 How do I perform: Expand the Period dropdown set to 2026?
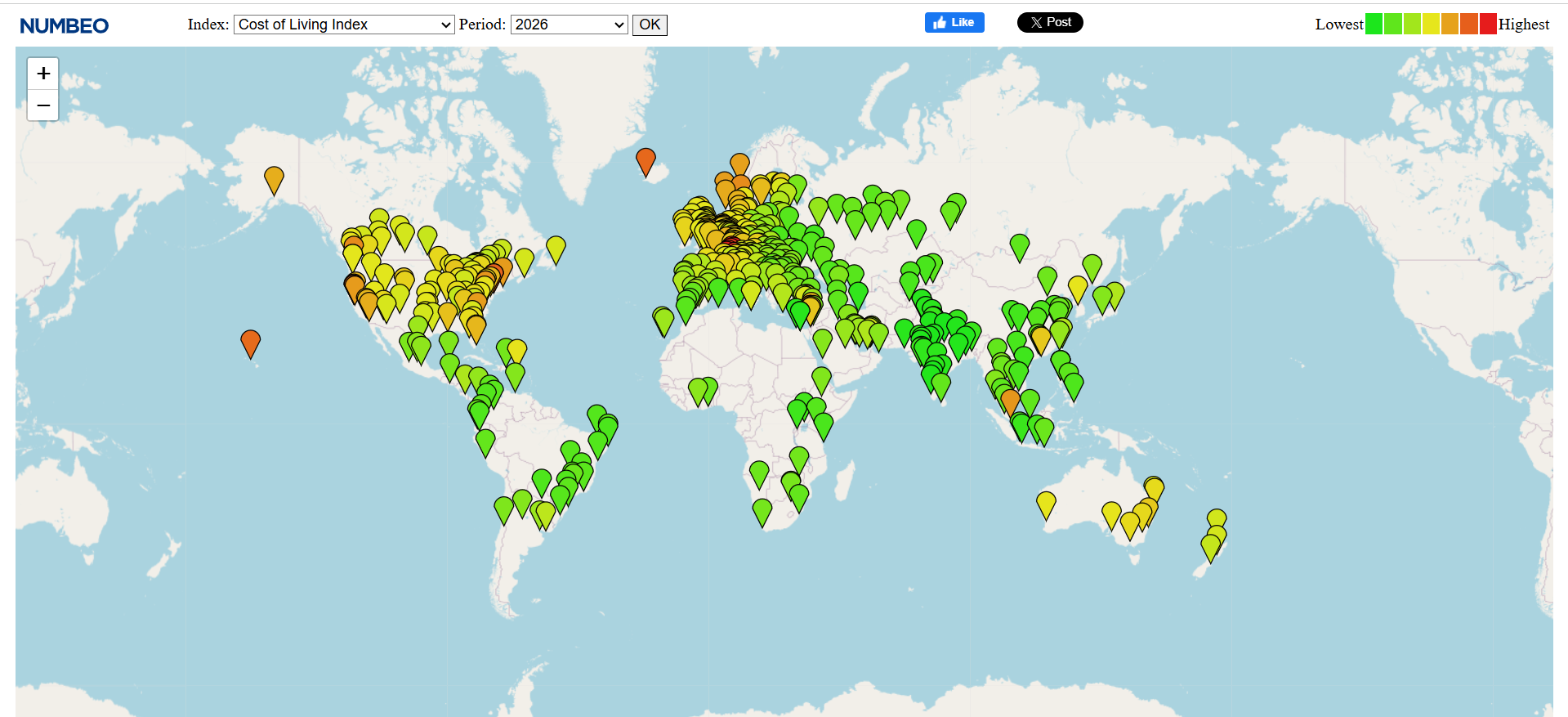569,25
